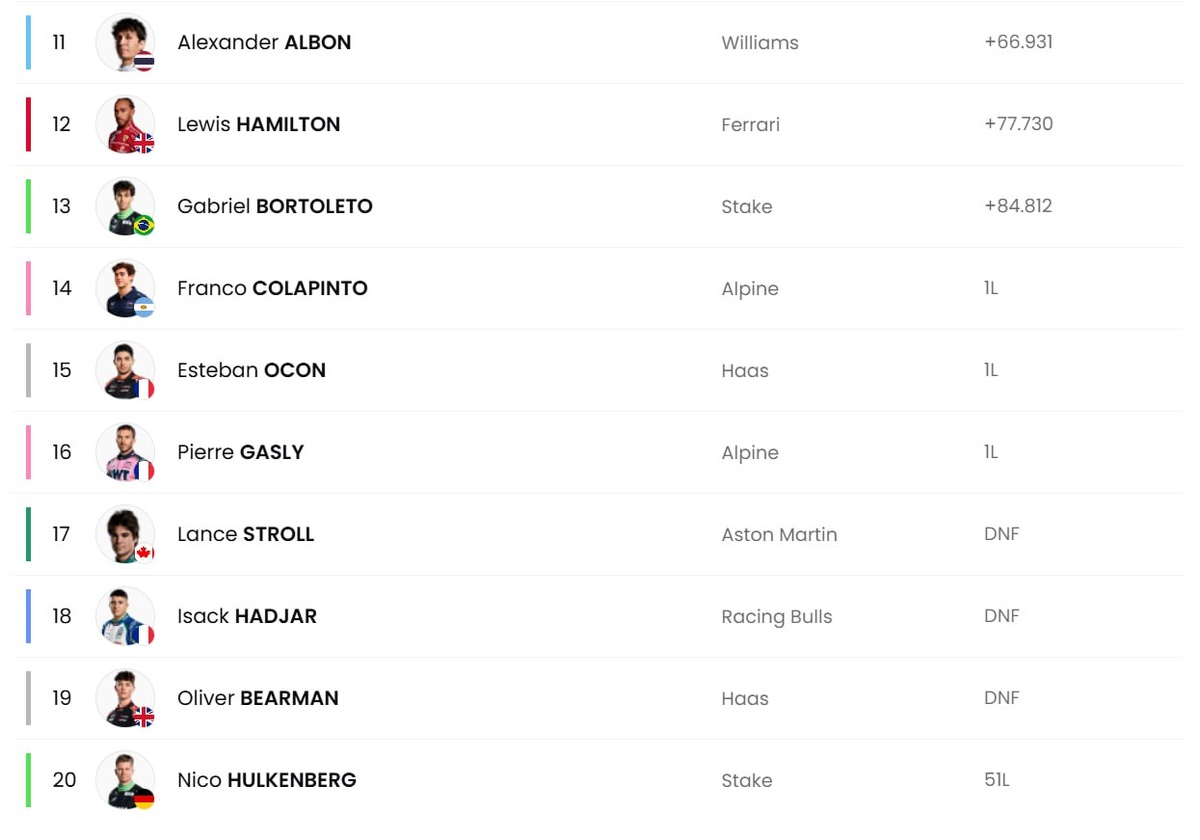
Task: Click Isack Hadjar's driver portrait
Action: (125, 617)
